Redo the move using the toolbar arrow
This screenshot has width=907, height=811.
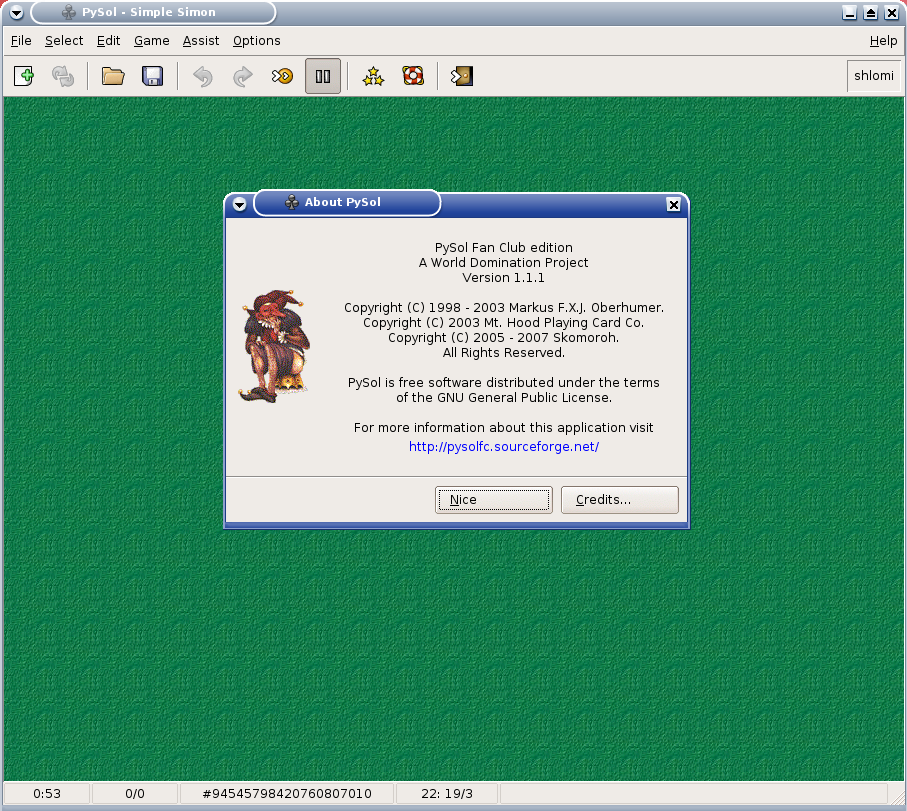click(243, 76)
